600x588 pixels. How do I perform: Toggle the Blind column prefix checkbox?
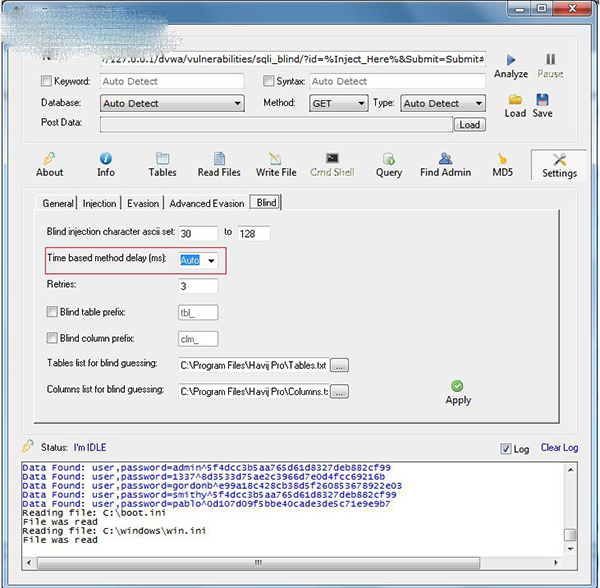pos(52,338)
